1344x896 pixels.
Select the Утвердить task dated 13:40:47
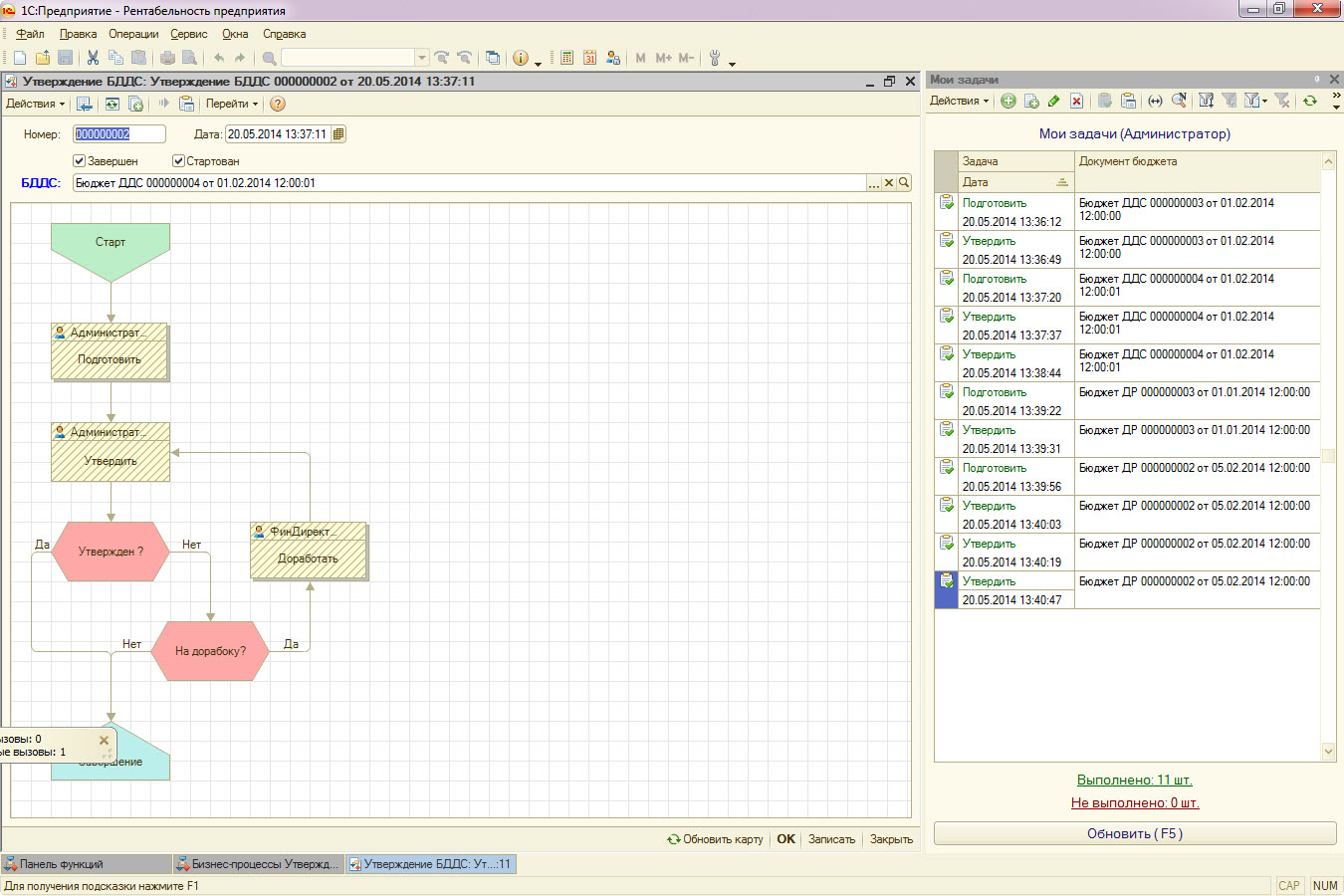[x=1128, y=590]
